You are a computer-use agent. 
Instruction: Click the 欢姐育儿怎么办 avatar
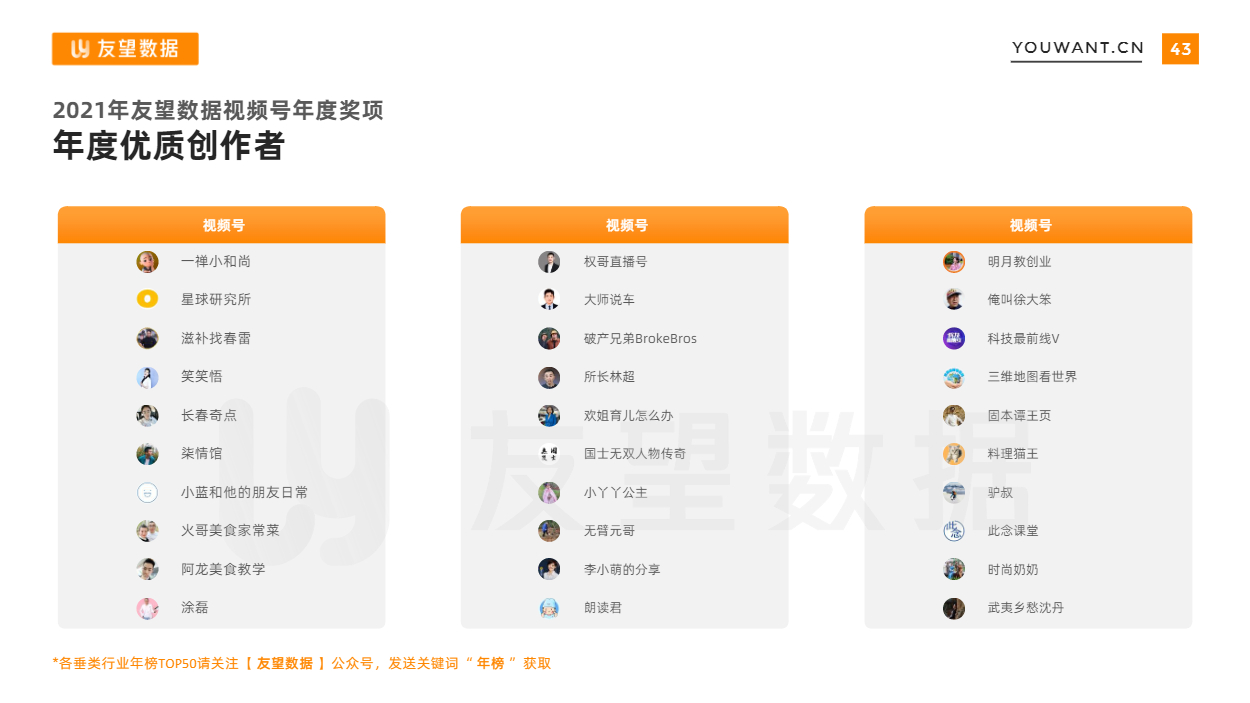coord(549,415)
